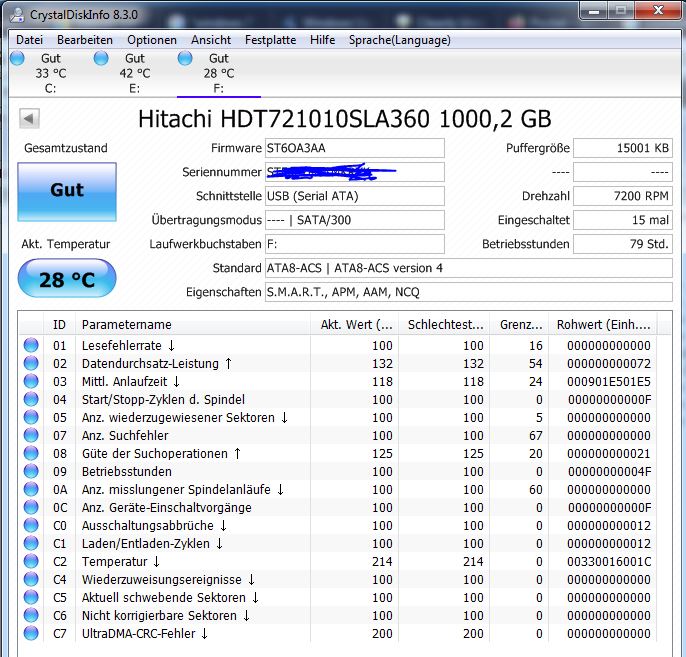Click the Standard field ATA8-ACS

point(469,268)
